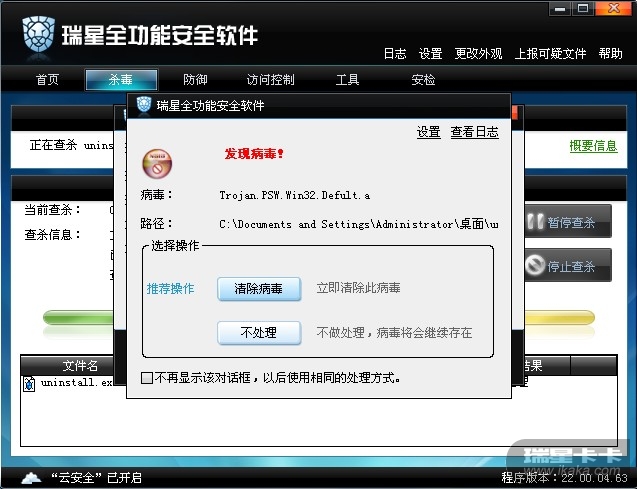The image size is (637, 489).
Task: Click 清除病毒 to remove the virus
Action: click(259, 289)
